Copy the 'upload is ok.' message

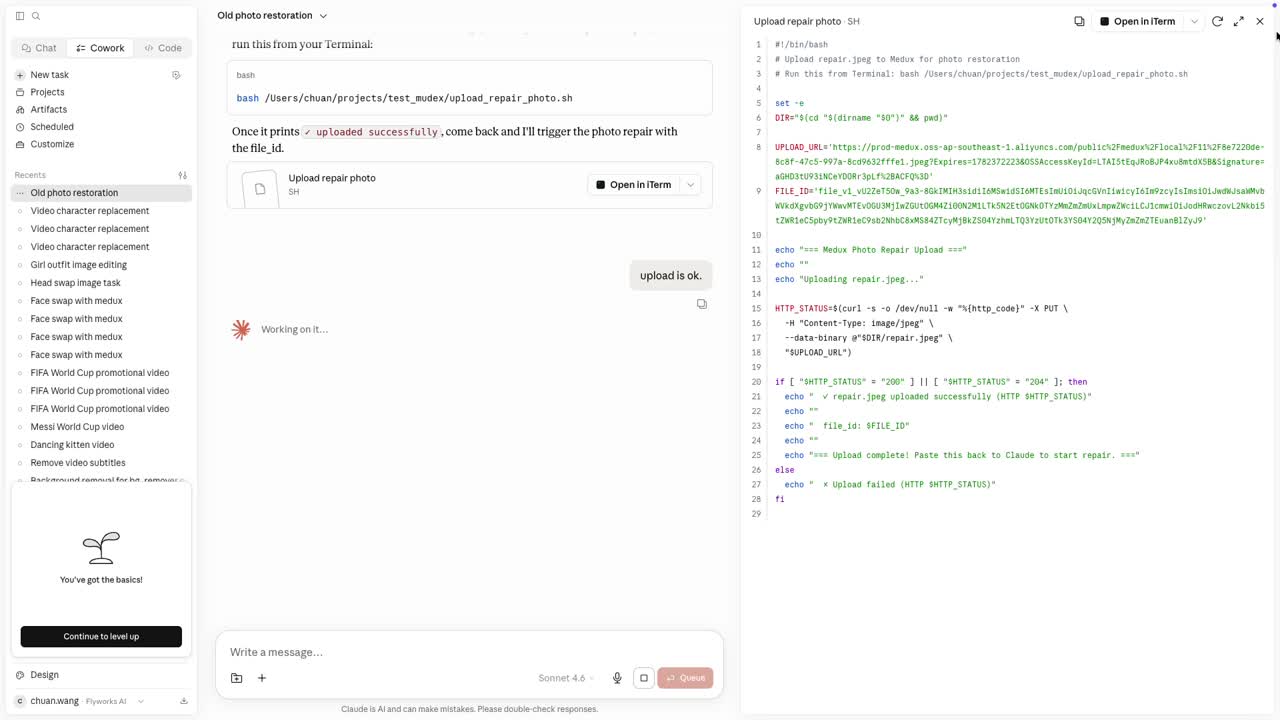pos(702,304)
